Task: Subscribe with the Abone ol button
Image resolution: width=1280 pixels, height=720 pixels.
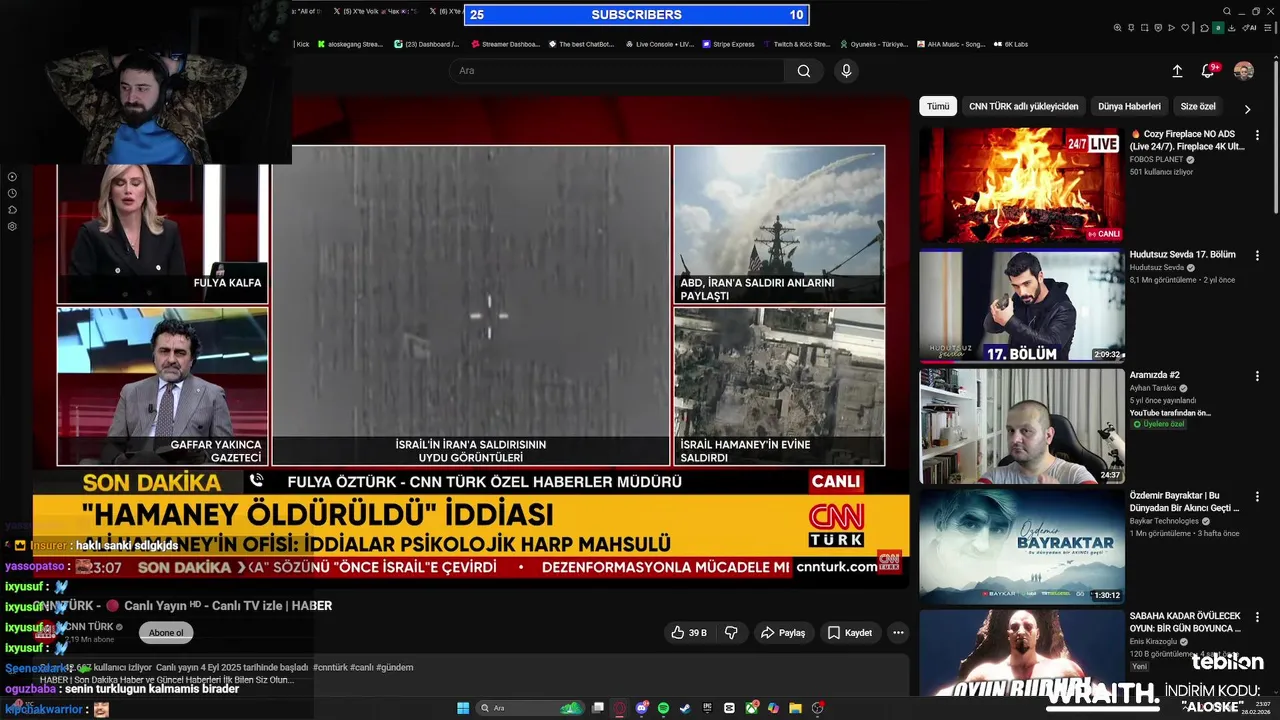Action: (x=166, y=633)
